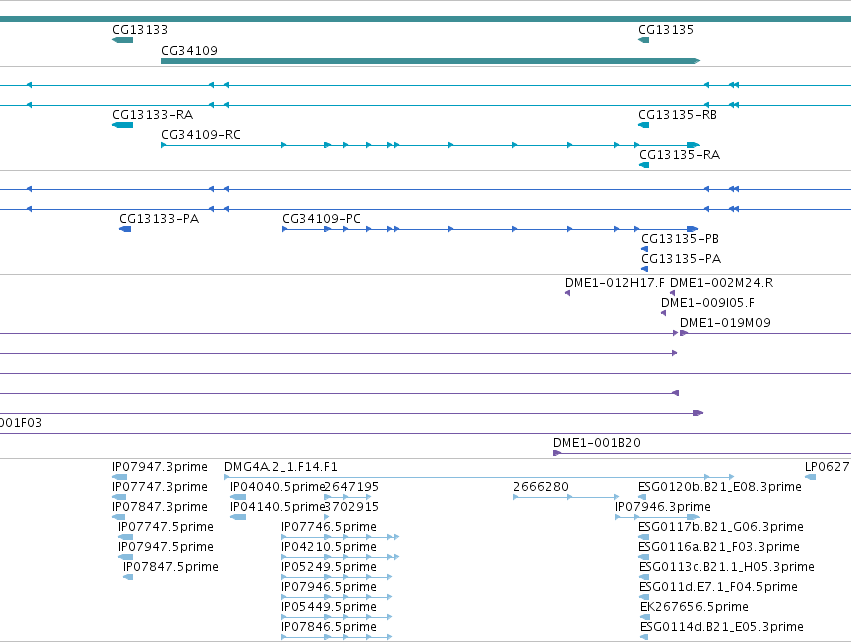The width and height of the screenshot is (851, 642).
Task: Select the ESG0116a.B21_F03.3prime glyph
Action: 644,557
